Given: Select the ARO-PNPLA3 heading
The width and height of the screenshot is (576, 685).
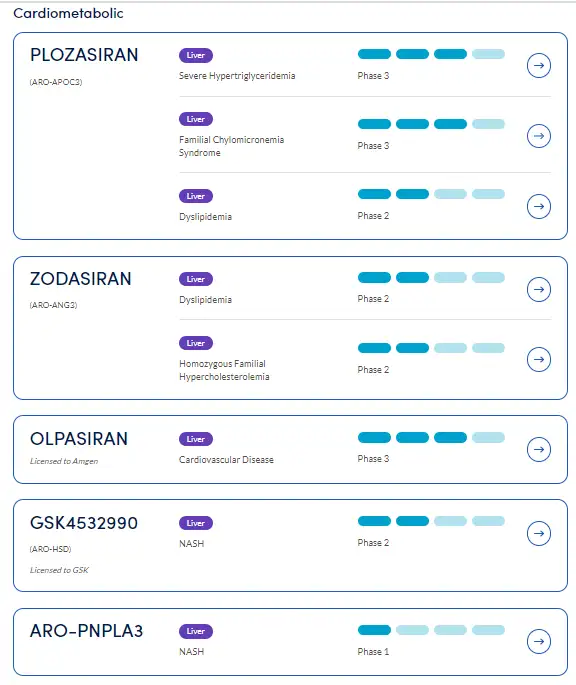Looking at the screenshot, I should (x=87, y=631).
